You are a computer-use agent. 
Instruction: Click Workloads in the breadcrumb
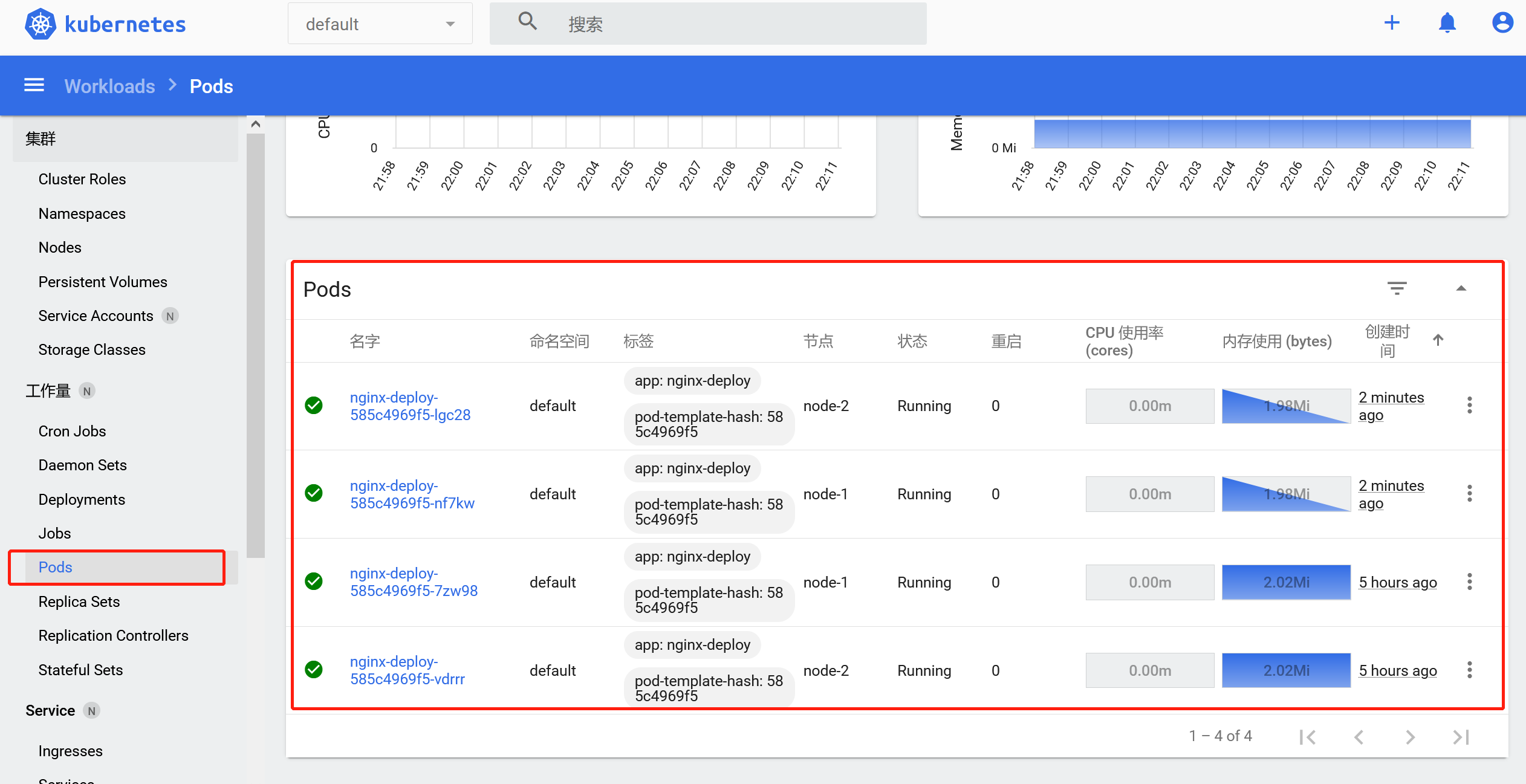pos(109,86)
